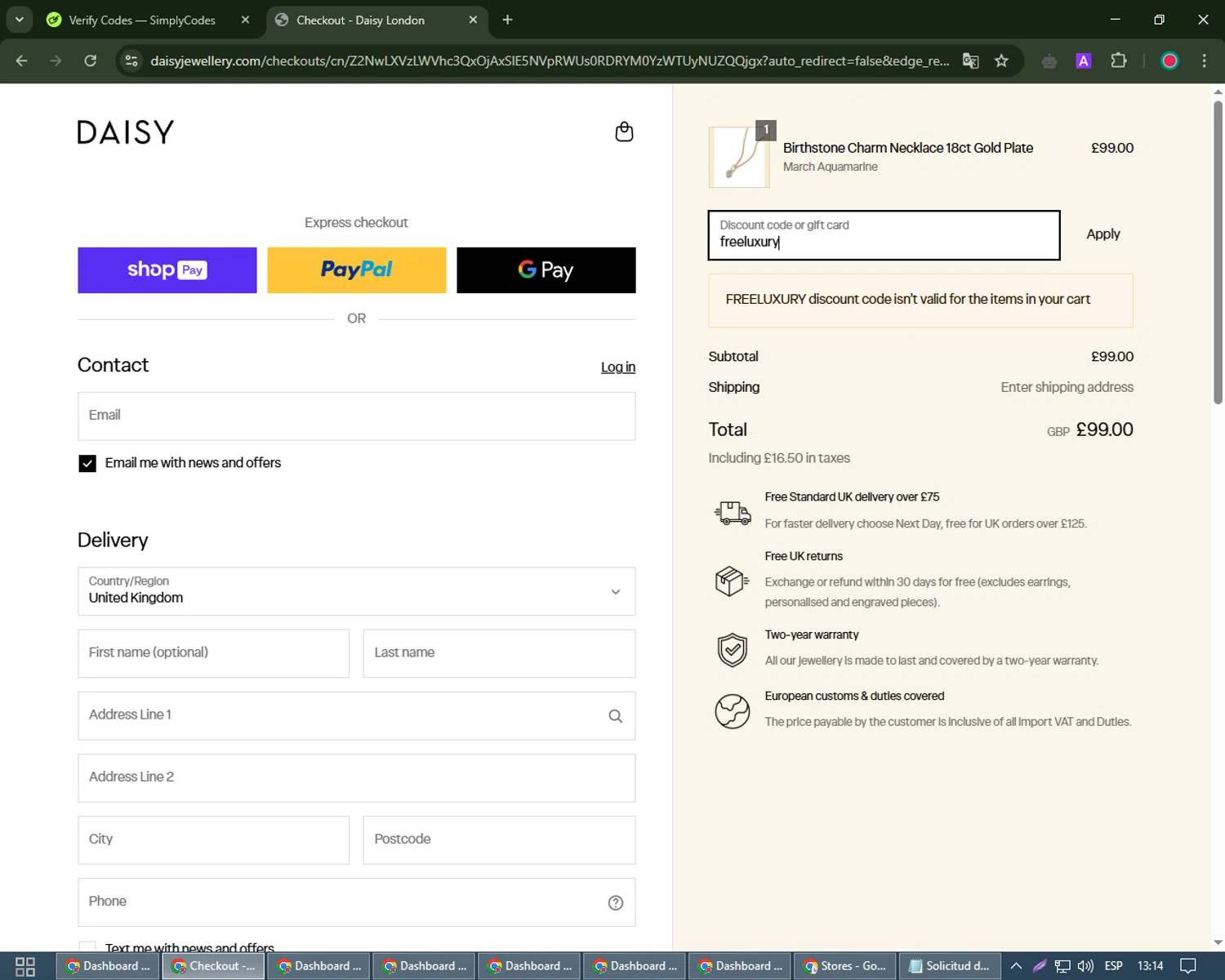Click the Postcode field
Image resolution: width=1225 pixels, height=980 pixels.
(499, 840)
